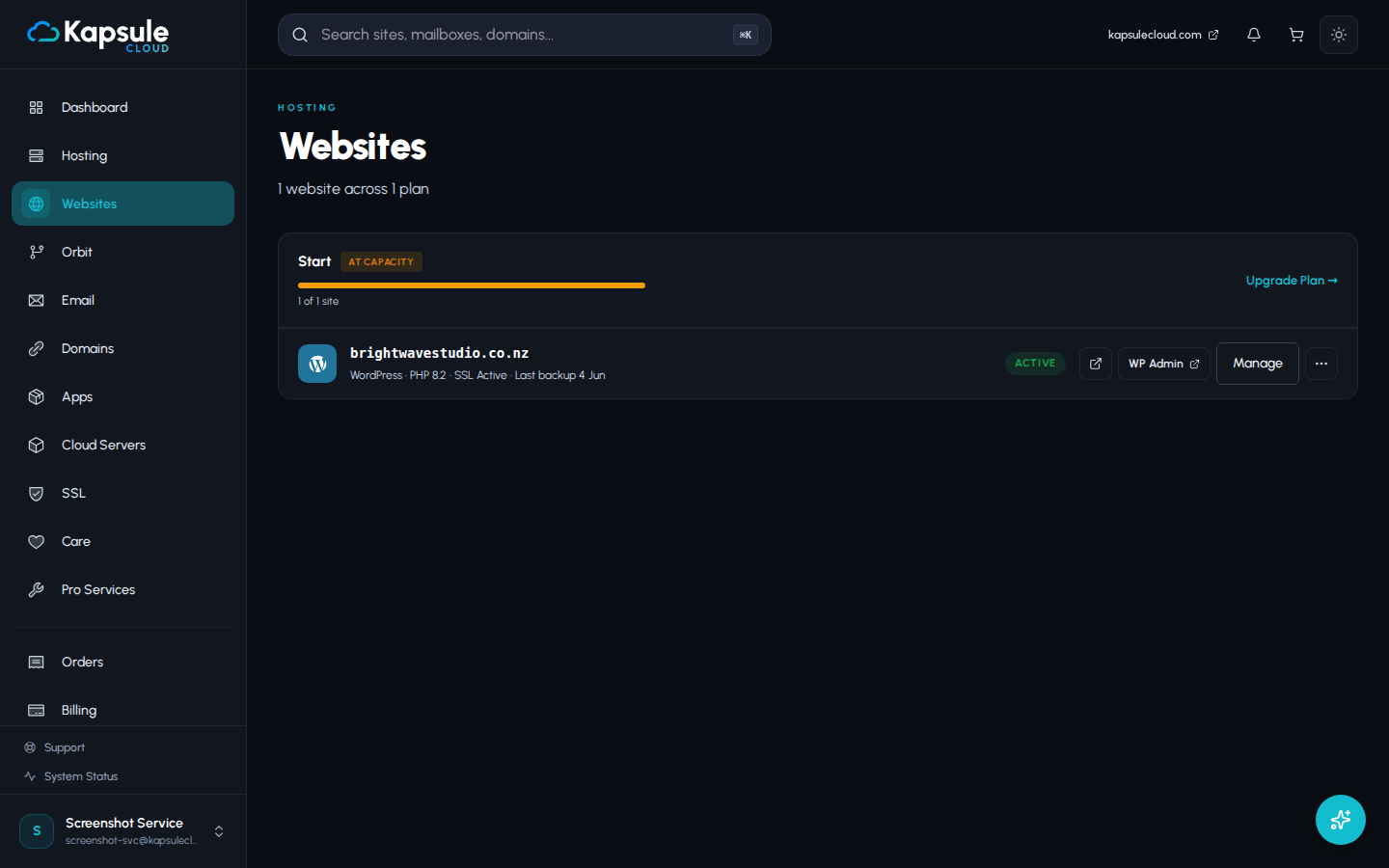Click the ⌘K shortcut badge
This screenshot has width=1389, height=868.
click(746, 35)
